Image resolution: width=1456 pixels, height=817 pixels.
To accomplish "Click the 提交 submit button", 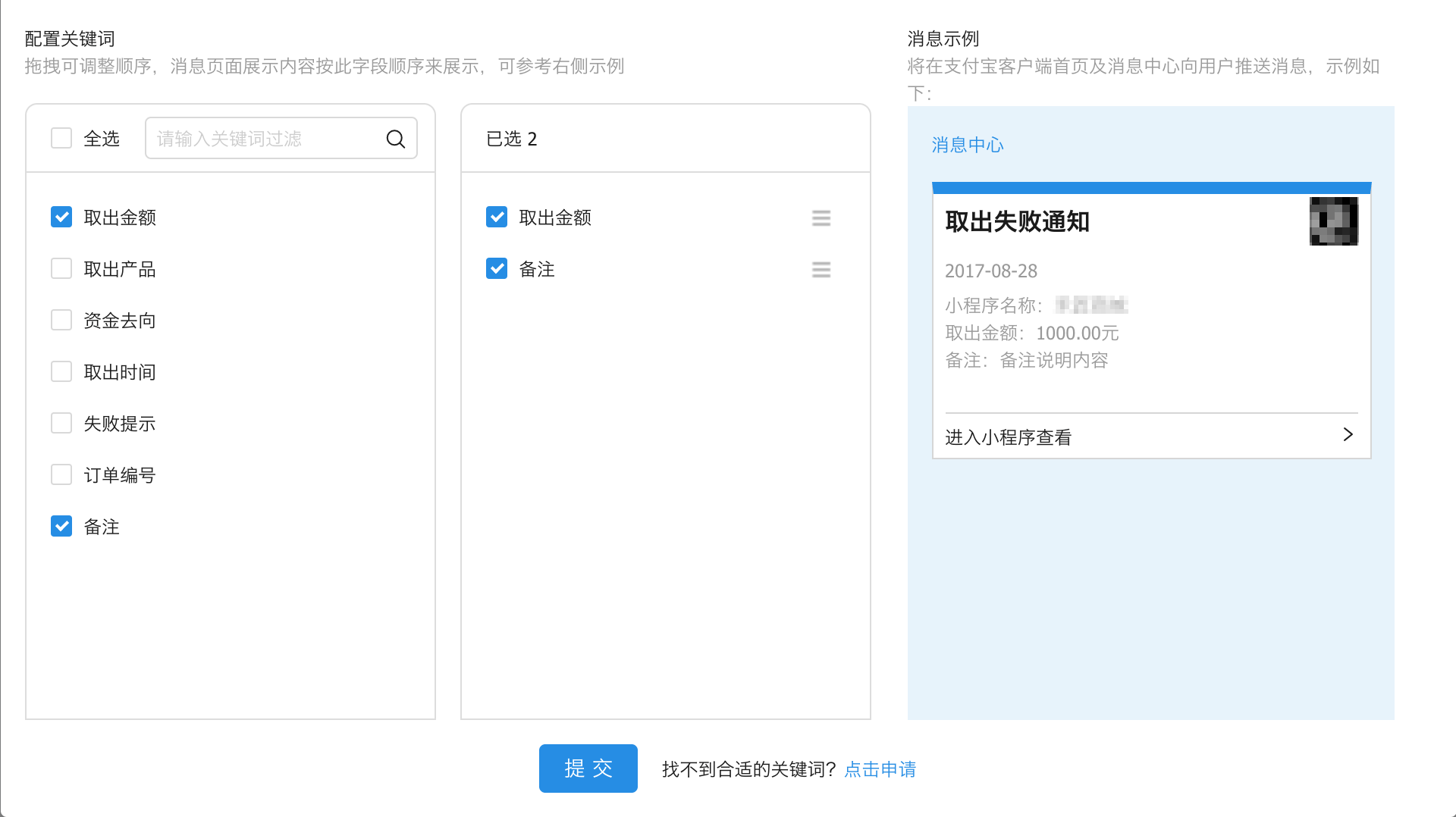I will (588, 768).
